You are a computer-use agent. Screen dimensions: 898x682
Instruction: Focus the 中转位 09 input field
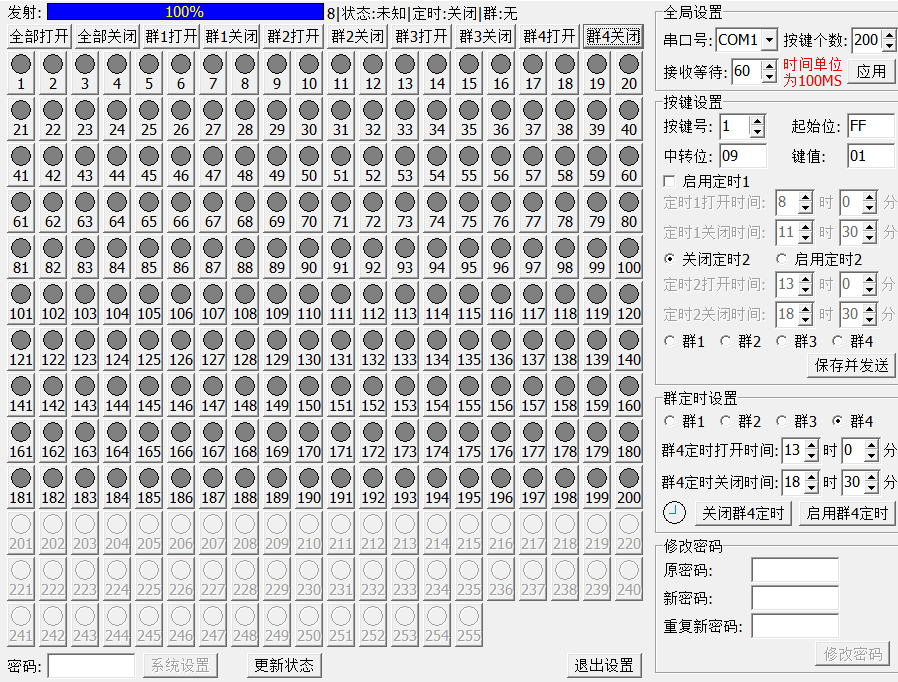[743, 156]
